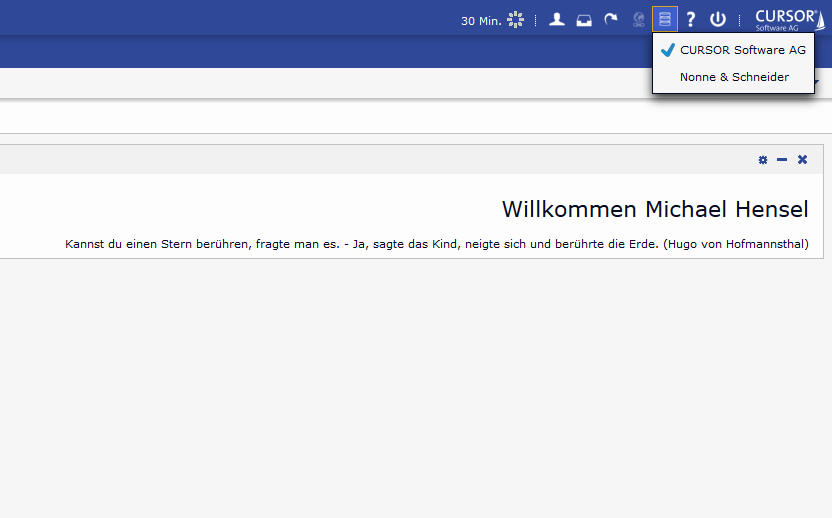The width and height of the screenshot is (832, 518).
Task: Select the CURSOR Software AG menu entry
Action: pos(742,50)
